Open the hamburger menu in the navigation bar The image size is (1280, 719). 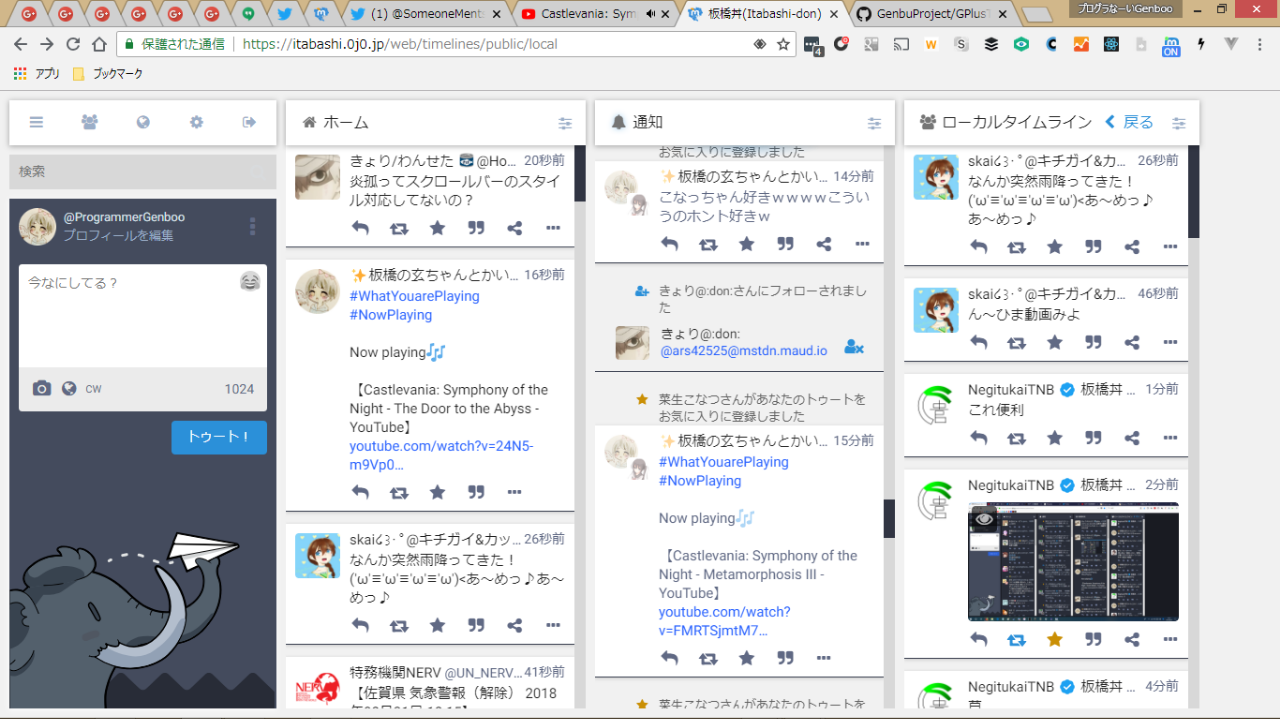pos(36,122)
